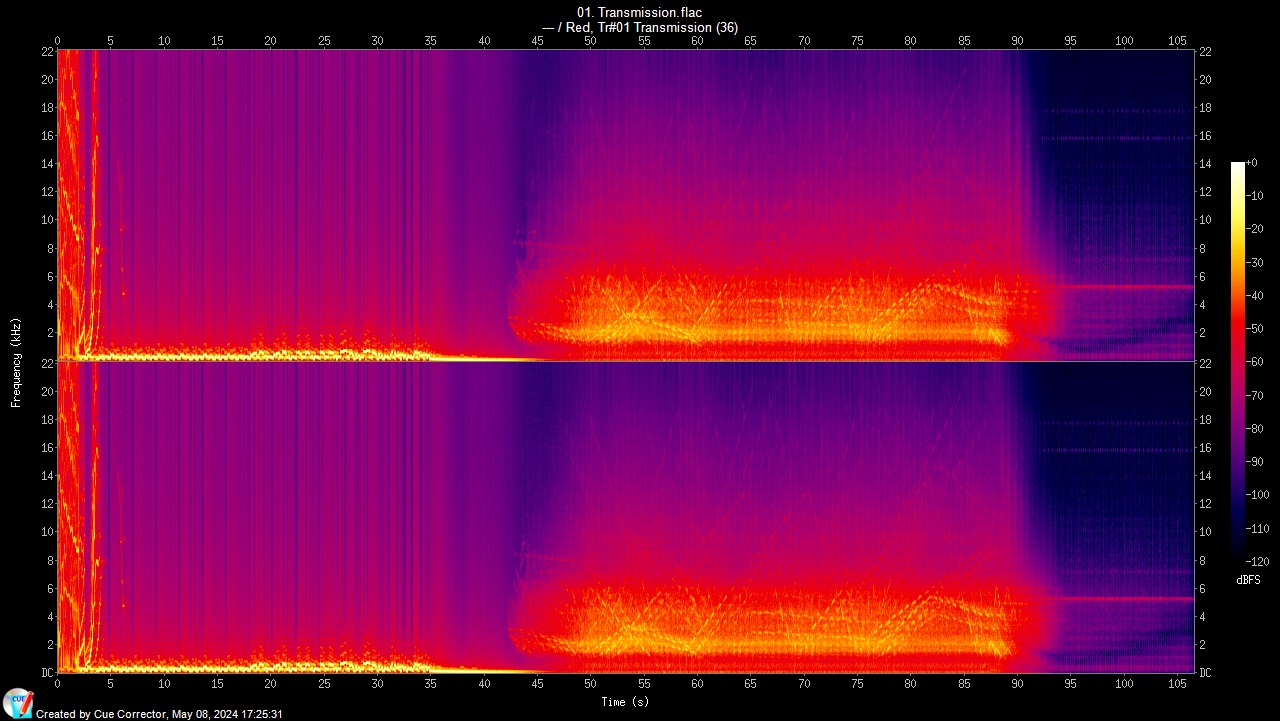Image resolution: width=1280 pixels, height=721 pixels.
Task: Select the 10 second mark on bottom time axis
Action: pyautogui.click(x=164, y=684)
